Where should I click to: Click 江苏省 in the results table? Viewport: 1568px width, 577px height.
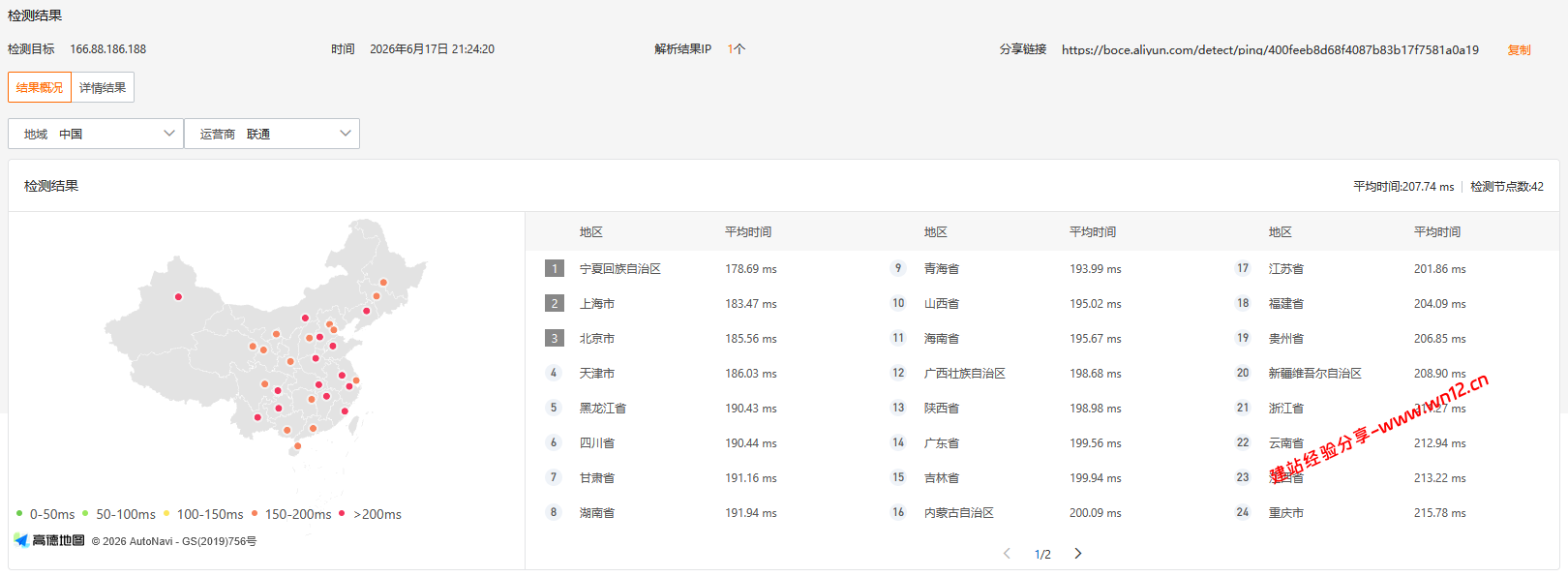coord(1286,269)
